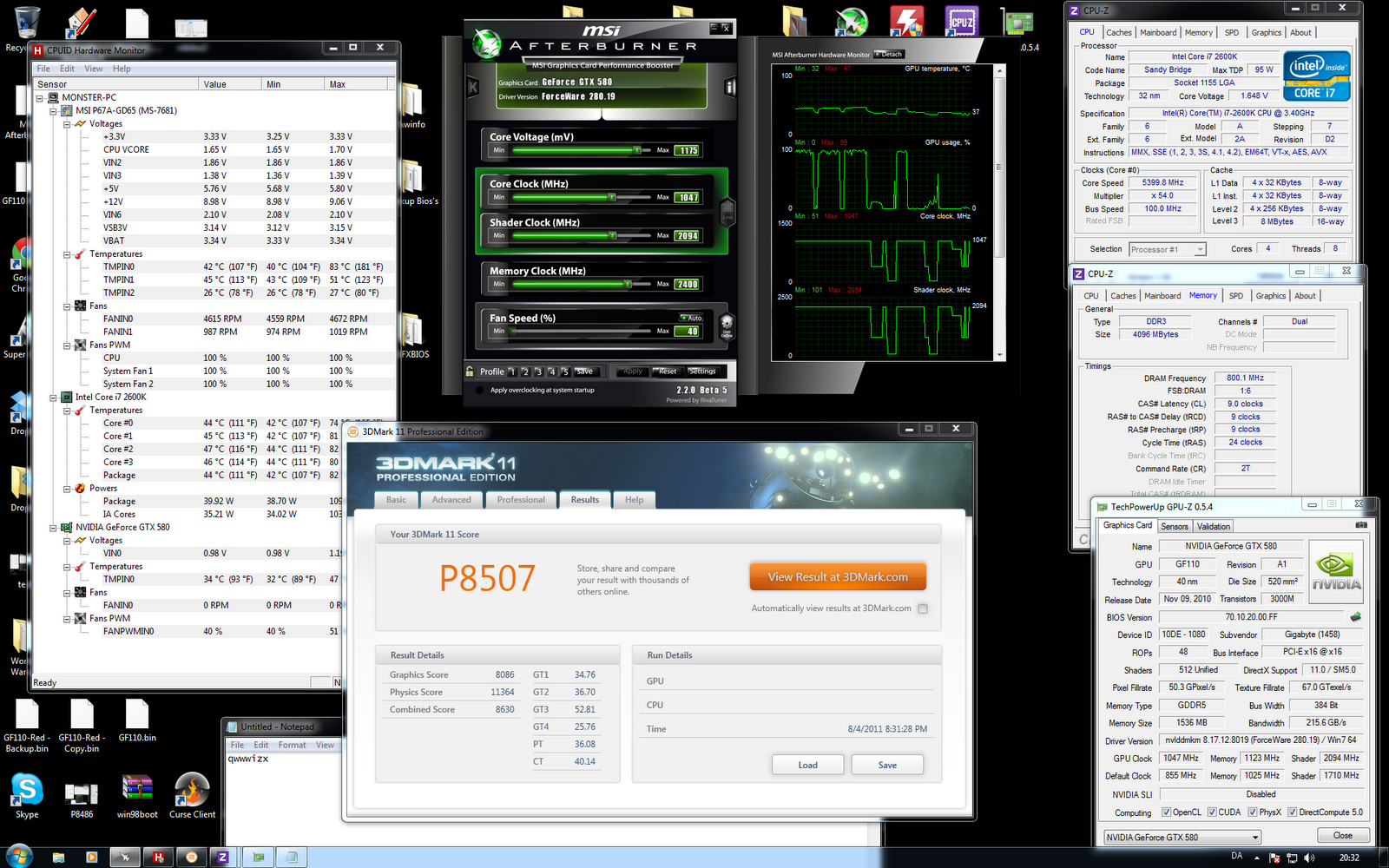Open the Skype desktop shortcut
This screenshot has width=1389, height=868.
point(27,796)
